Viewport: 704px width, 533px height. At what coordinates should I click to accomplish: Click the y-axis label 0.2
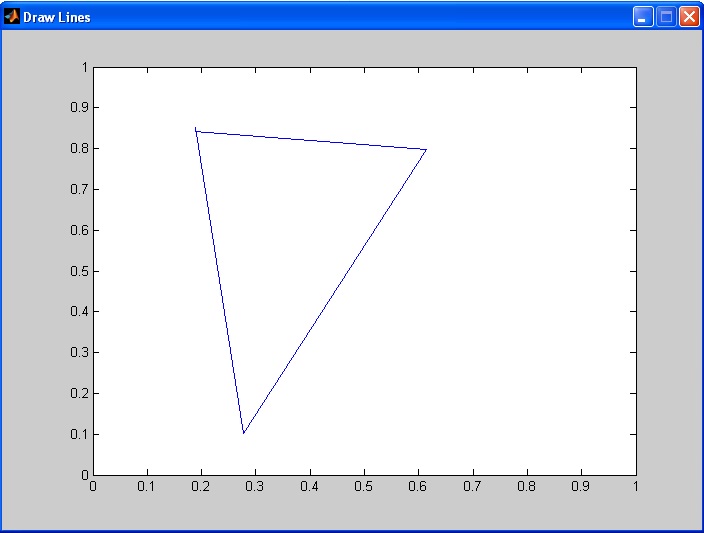(79, 393)
